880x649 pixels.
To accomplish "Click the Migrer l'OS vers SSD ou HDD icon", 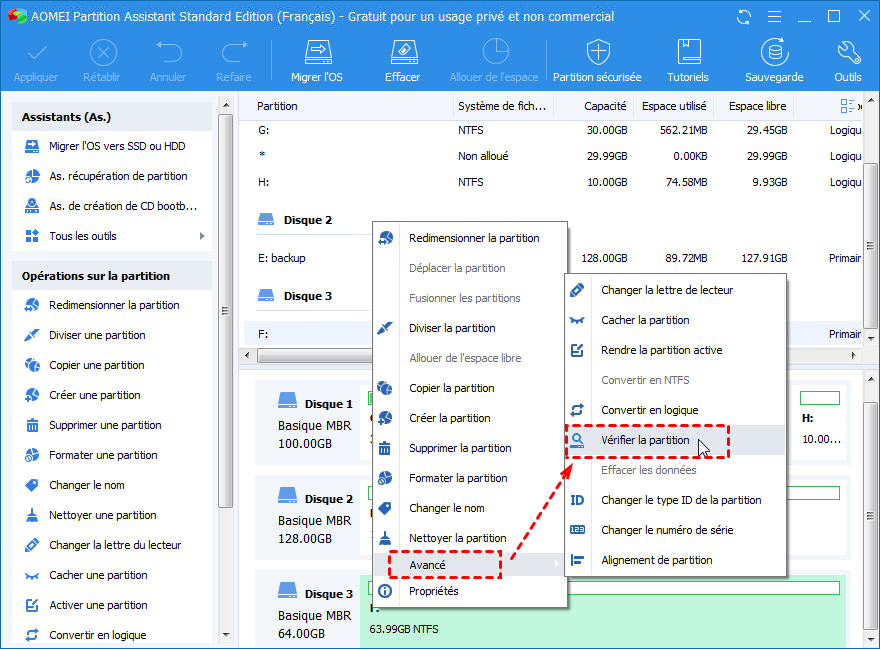I will (x=33, y=147).
